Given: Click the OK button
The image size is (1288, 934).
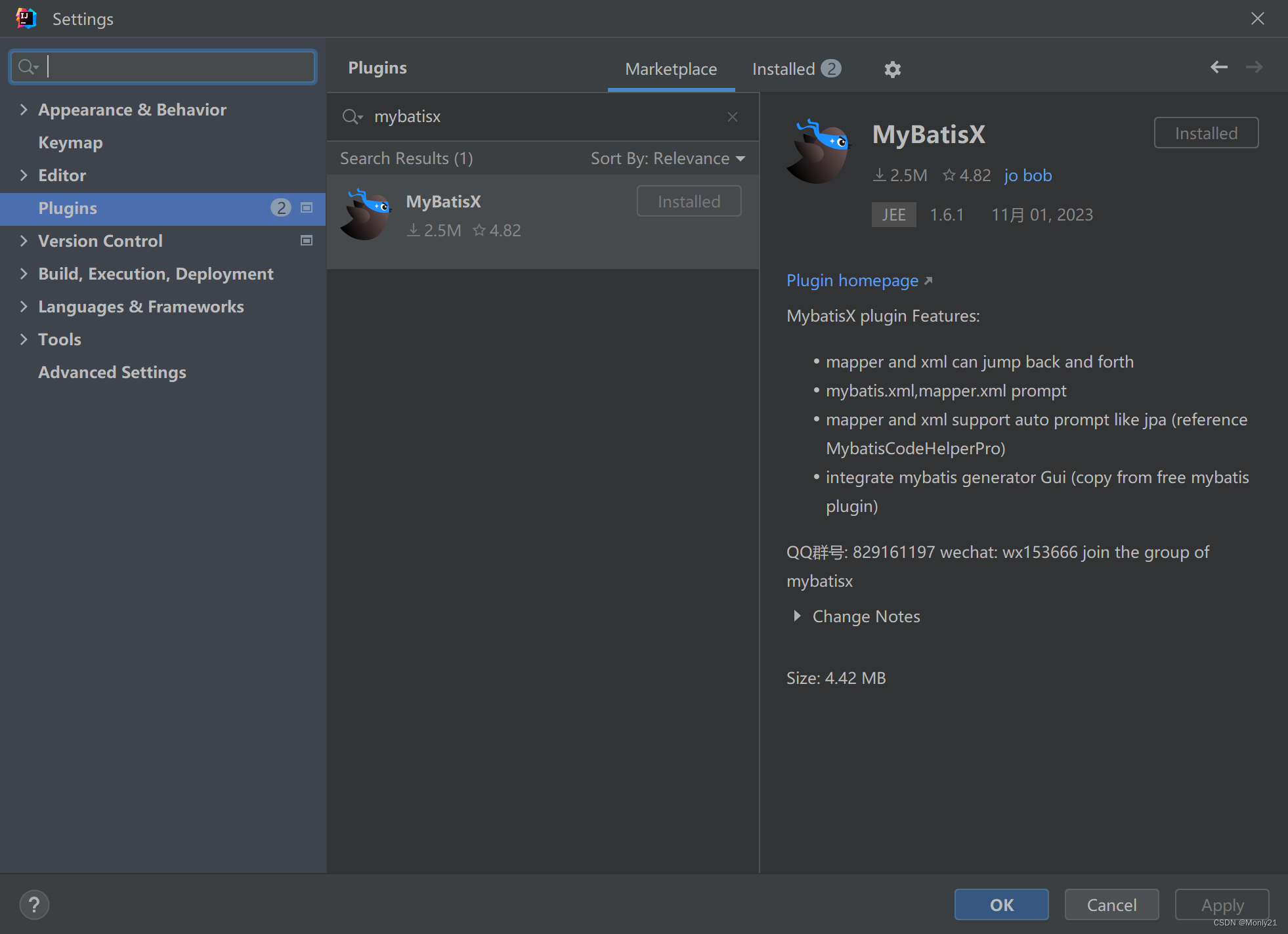Looking at the screenshot, I should click(x=1001, y=905).
